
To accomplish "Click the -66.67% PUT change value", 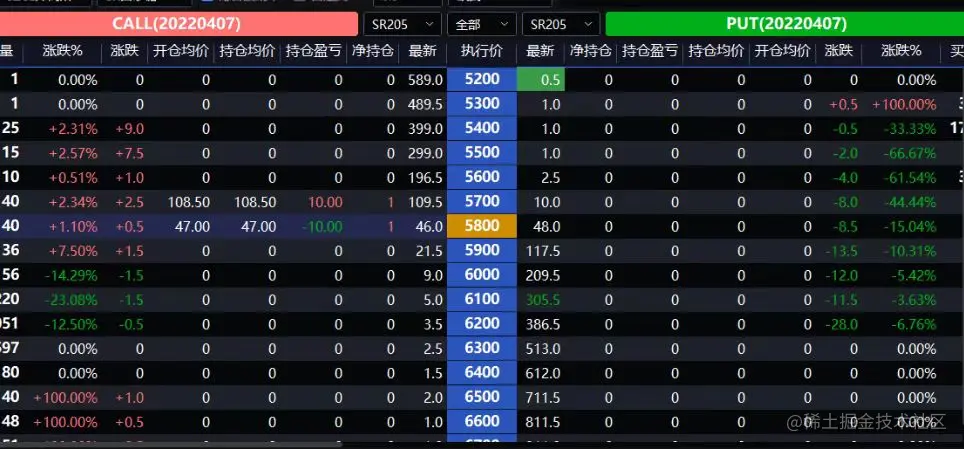I will [910, 153].
